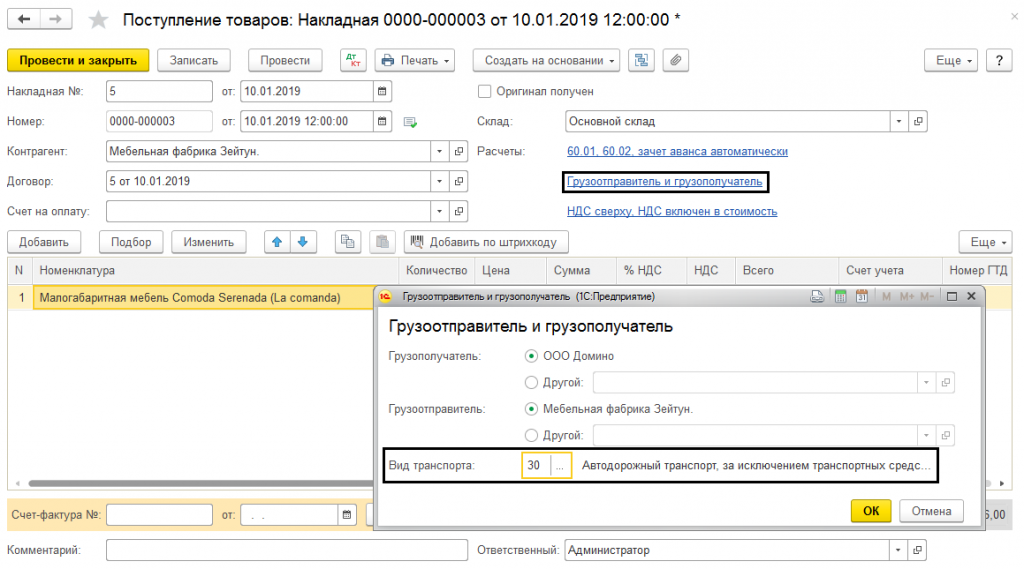Image resolution: width=1024 pixels, height=569 pixels.
Task: Open Грузоотправитель и грузополучатель link
Action: pos(664,182)
